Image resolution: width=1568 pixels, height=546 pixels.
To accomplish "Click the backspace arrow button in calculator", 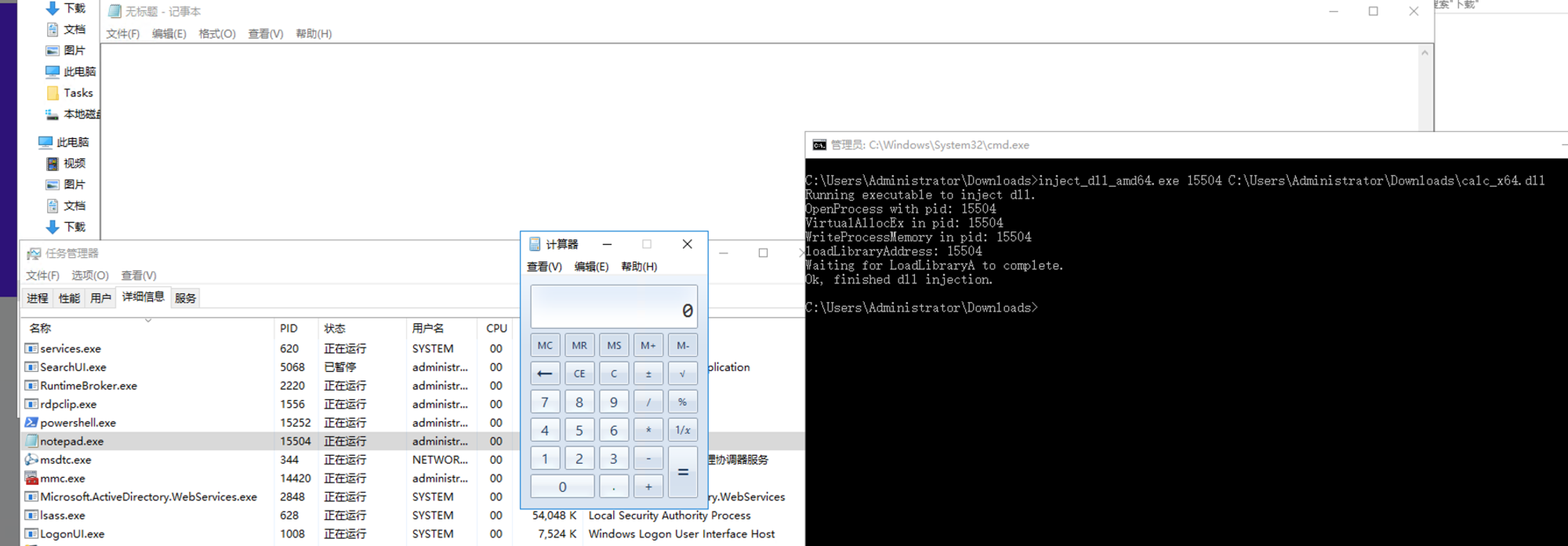I will (545, 373).
